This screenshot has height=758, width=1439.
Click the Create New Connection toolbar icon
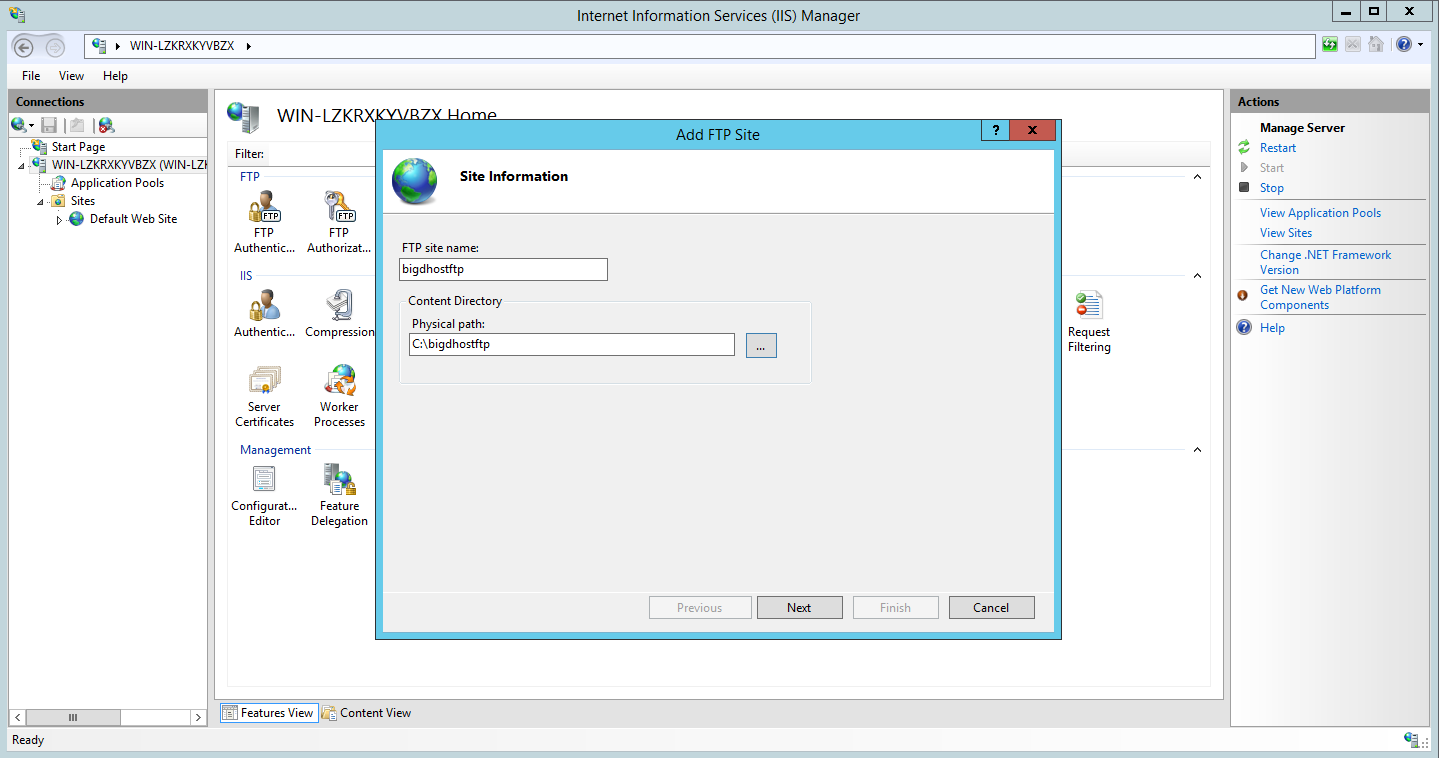pyautogui.click(x=18, y=125)
